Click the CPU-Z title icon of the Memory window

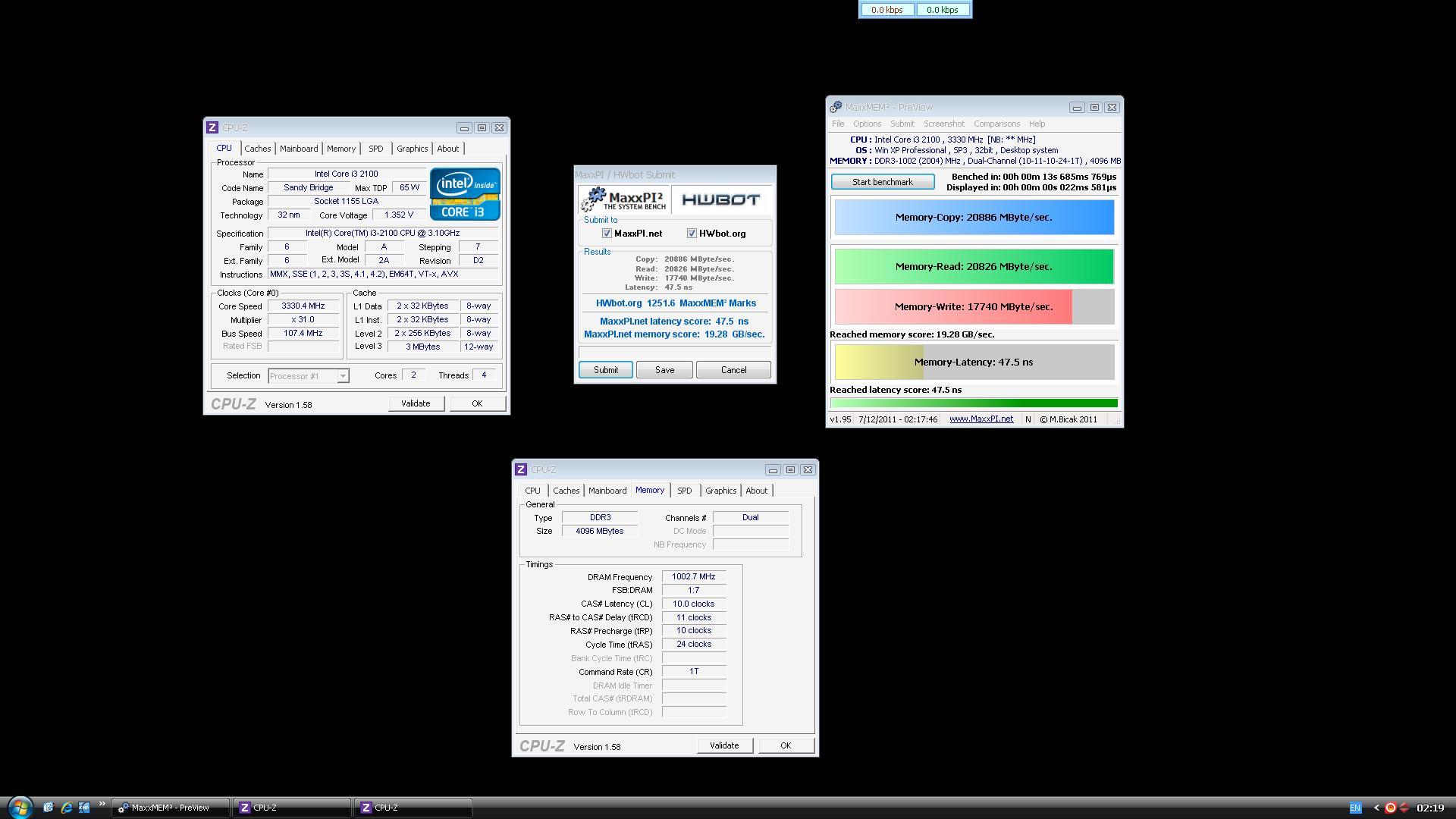521,469
